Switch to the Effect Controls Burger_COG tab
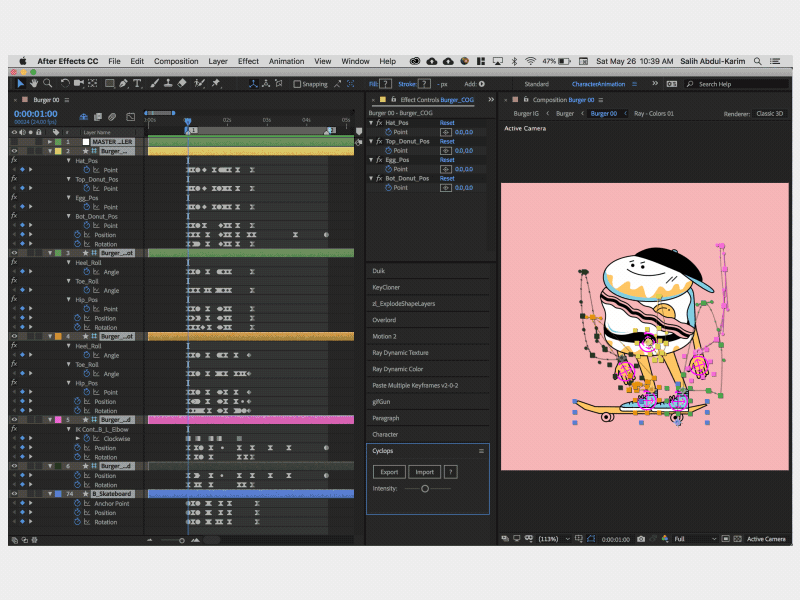This screenshot has width=800, height=600. tap(435, 100)
